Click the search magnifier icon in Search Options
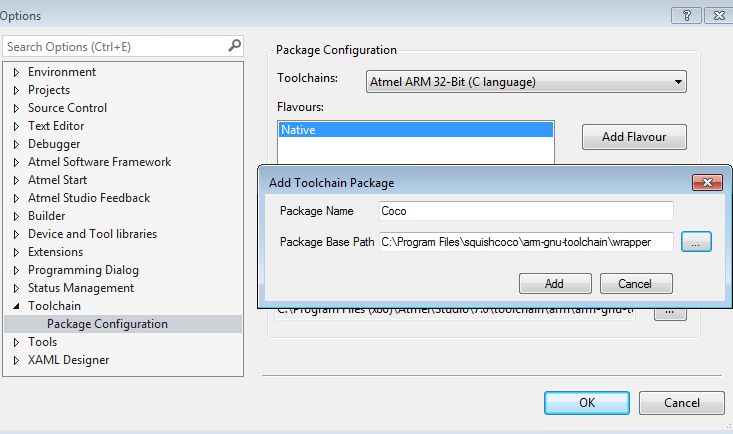 click(234, 46)
